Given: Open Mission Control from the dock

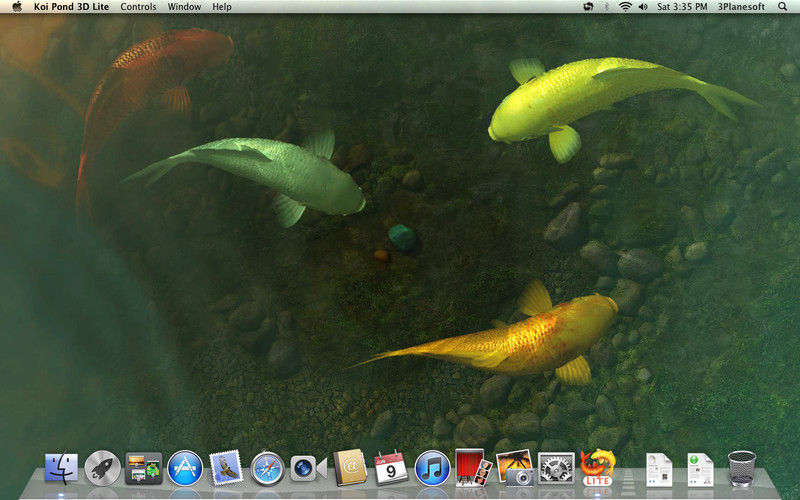Looking at the screenshot, I should pyautogui.click(x=143, y=468).
